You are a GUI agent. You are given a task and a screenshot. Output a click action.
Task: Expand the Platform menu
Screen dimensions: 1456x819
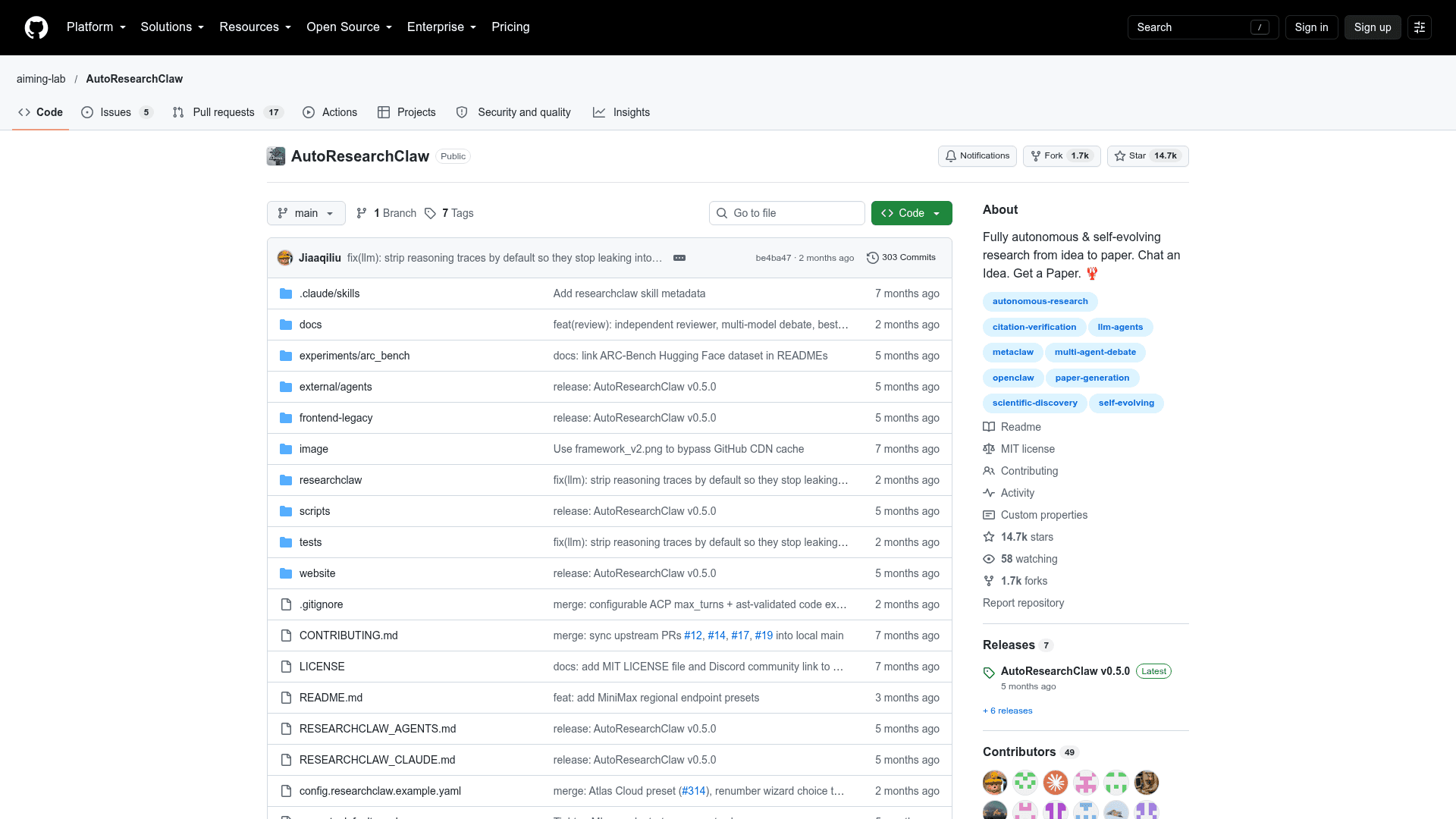coord(96,27)
